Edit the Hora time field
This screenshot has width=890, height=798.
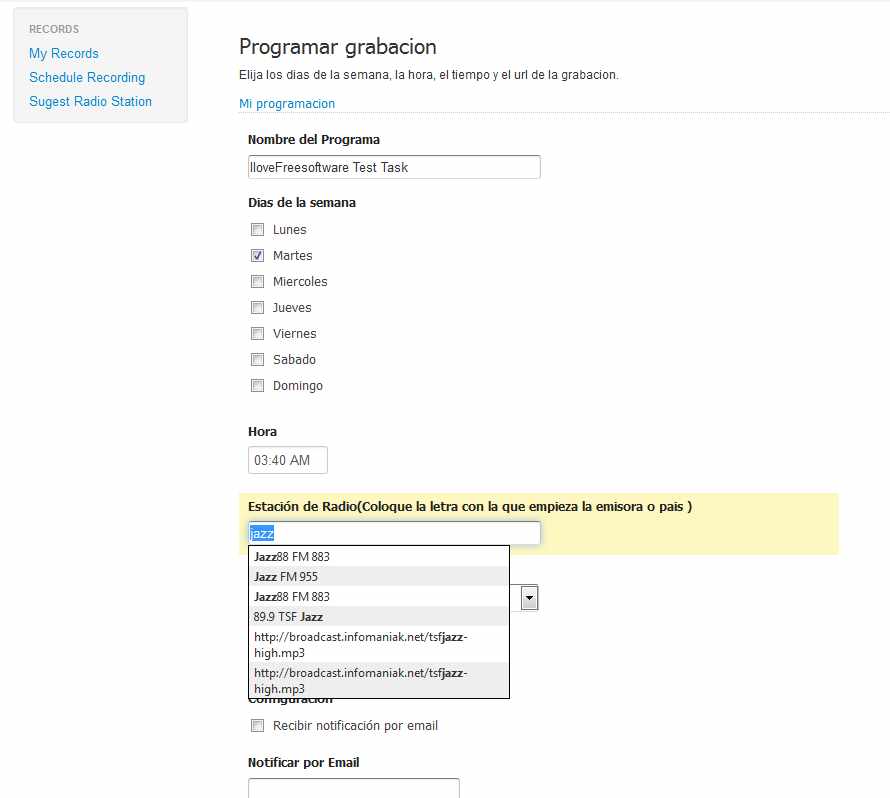(x=287, y=460)
